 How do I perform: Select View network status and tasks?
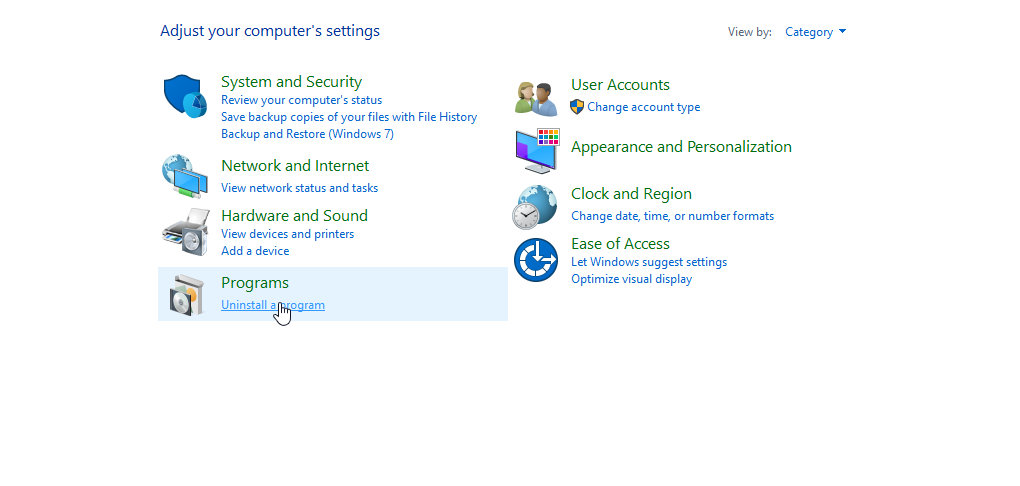(299, 188)
